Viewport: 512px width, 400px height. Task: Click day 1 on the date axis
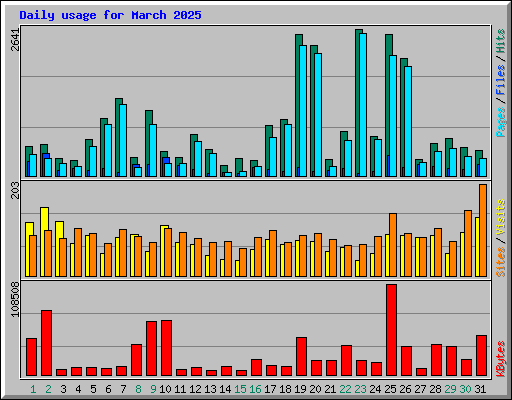pos(33,389)
